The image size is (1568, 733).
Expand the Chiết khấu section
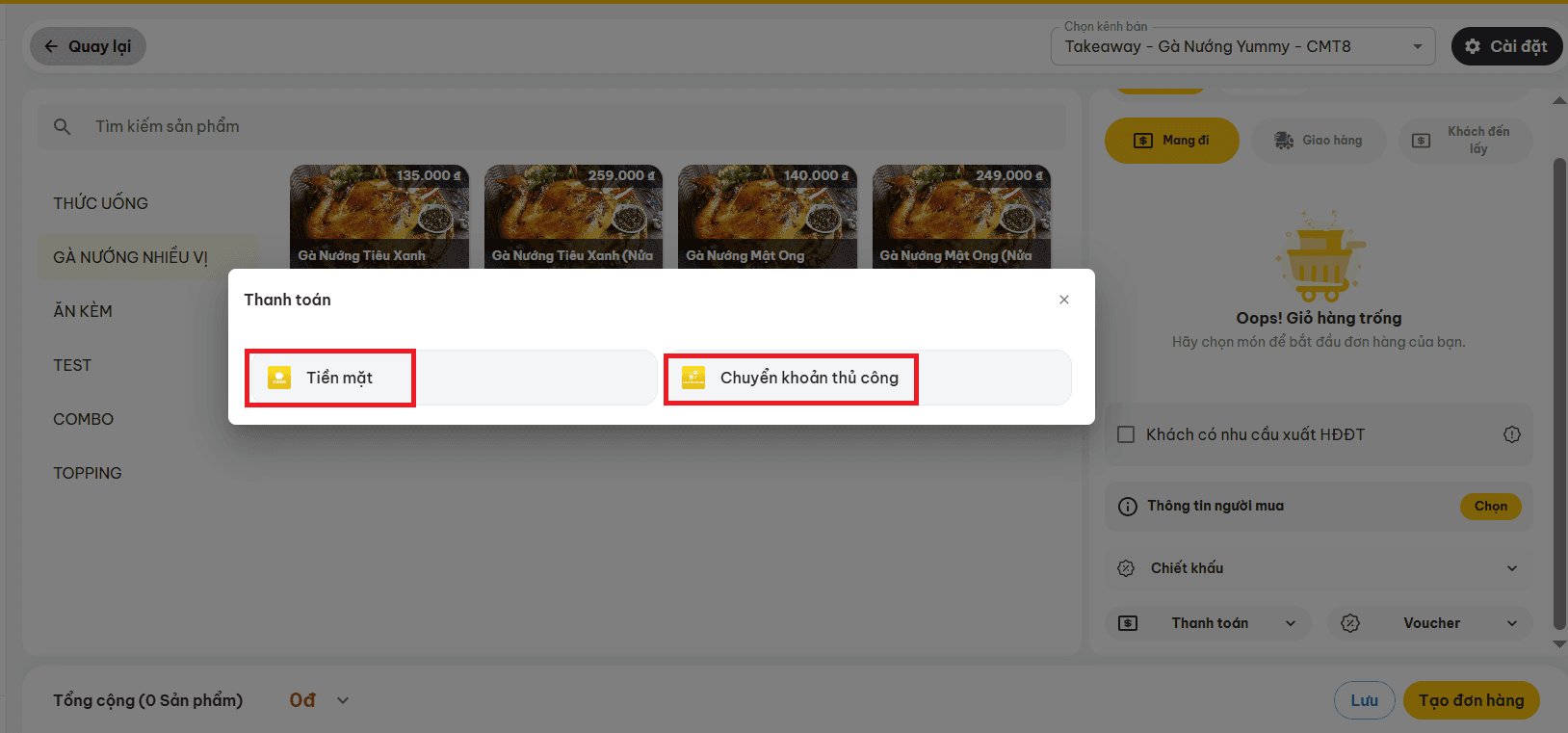click(1319, 568)
